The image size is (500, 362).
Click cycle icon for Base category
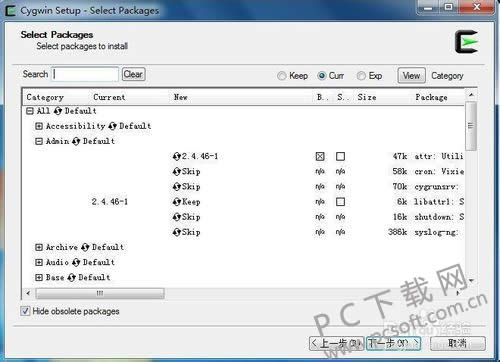tap(71, 277)
